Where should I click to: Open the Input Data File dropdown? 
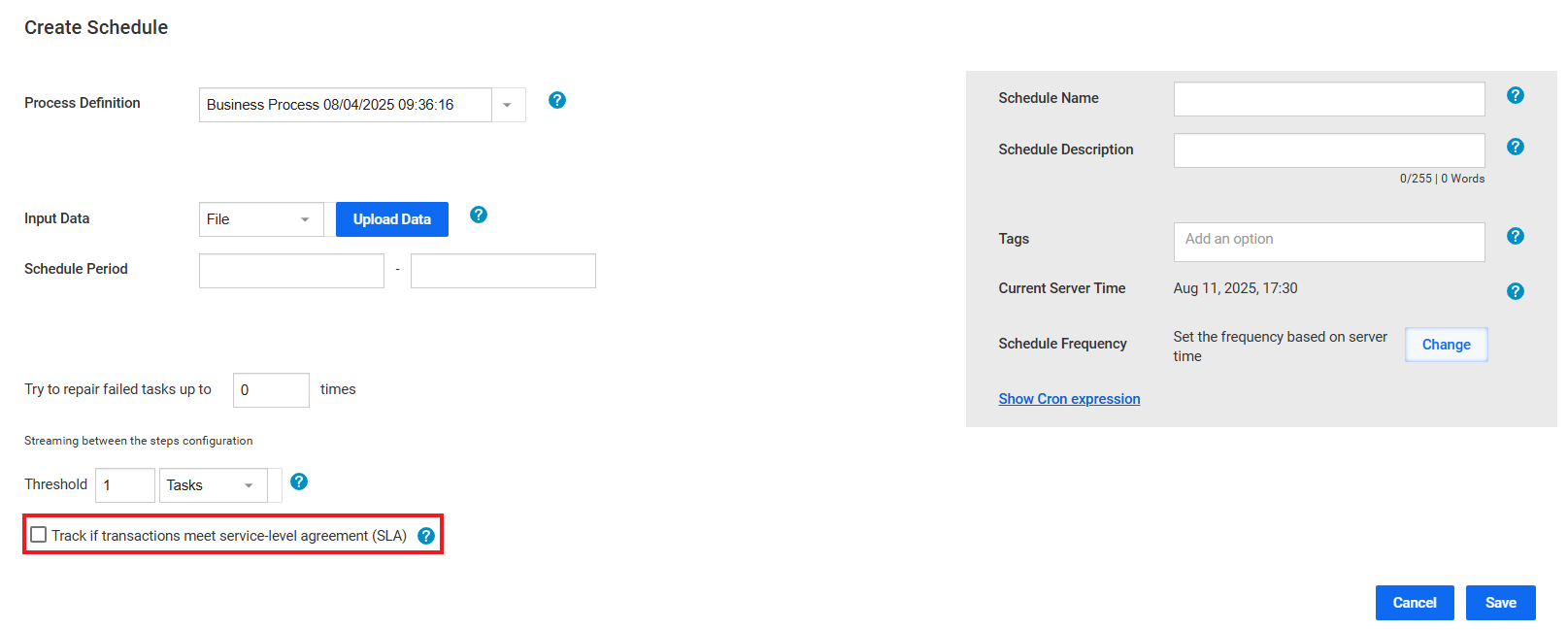click(x=261, y=219)
